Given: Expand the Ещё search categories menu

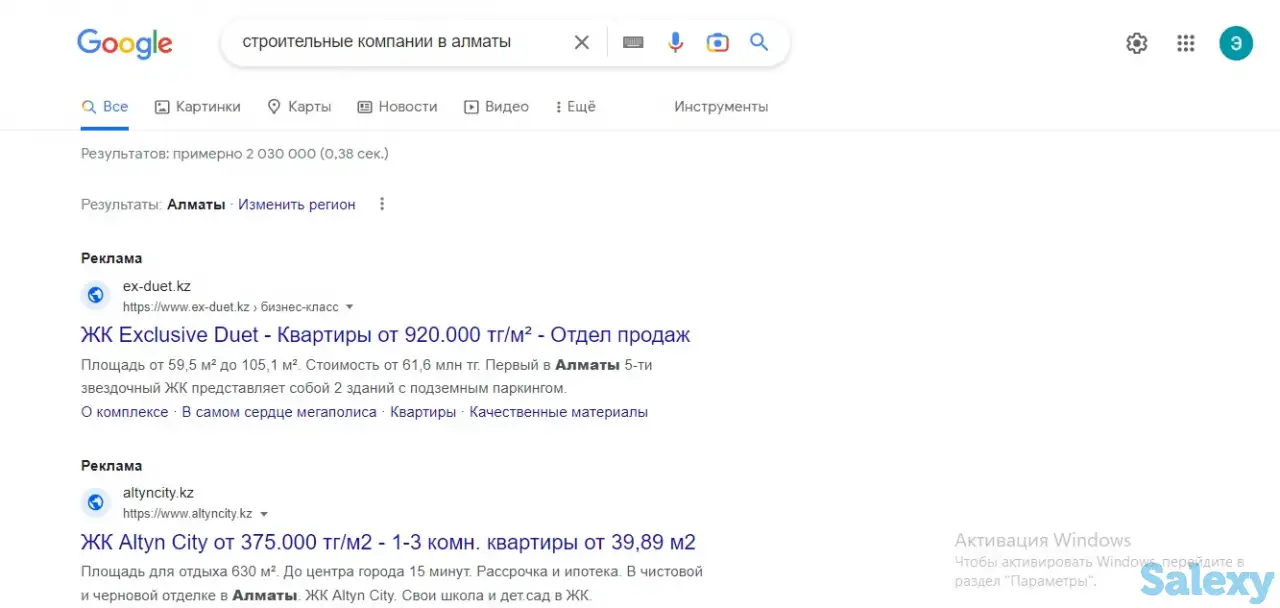Looking at the screenshot, I should tap(575, 106).
